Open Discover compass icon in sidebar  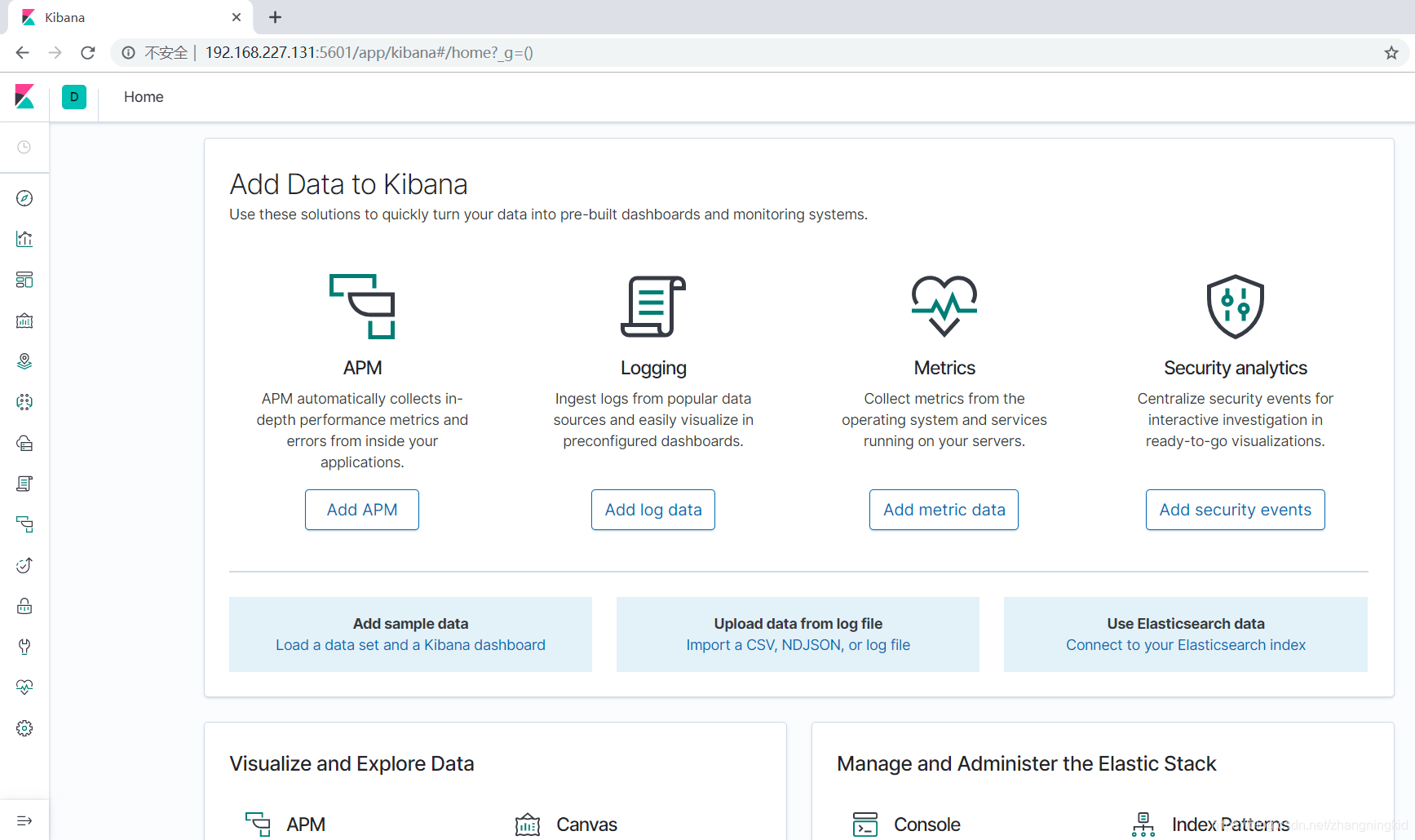tap(24, 198)
